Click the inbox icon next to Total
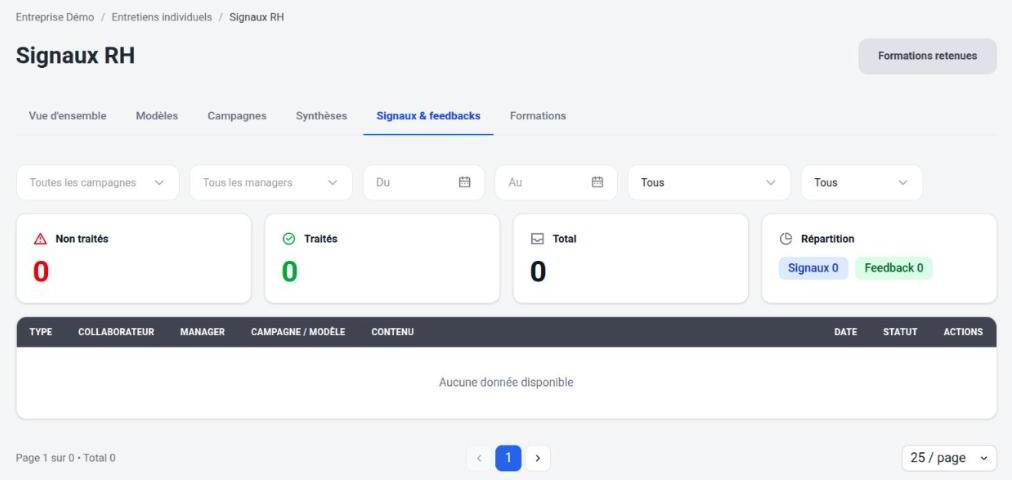 537,239
